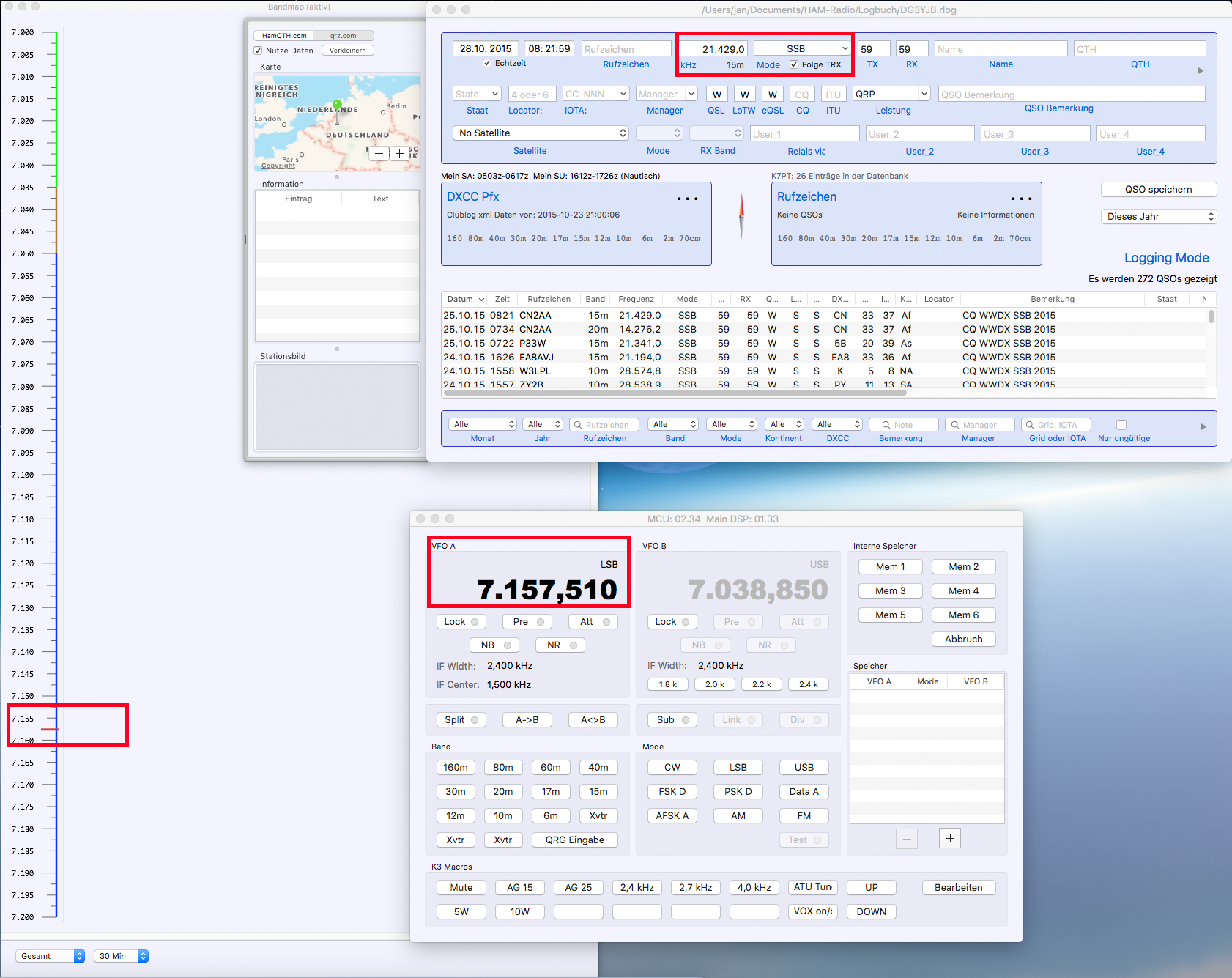Open the SSB mode dropdown
This screenshot has width=1232, height=978.
802,48
